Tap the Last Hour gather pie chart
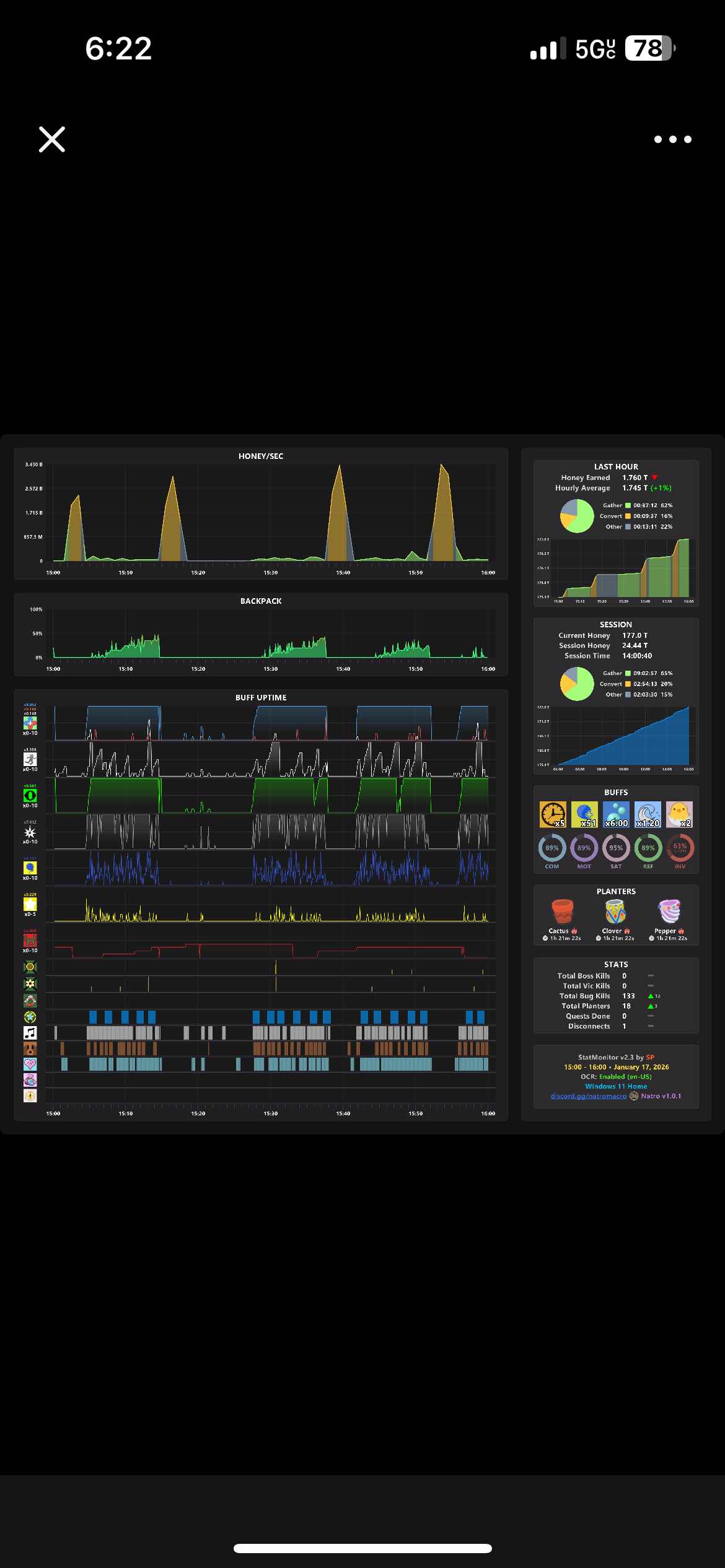Viewport: 725px width, 1568px height. [577, 516]
